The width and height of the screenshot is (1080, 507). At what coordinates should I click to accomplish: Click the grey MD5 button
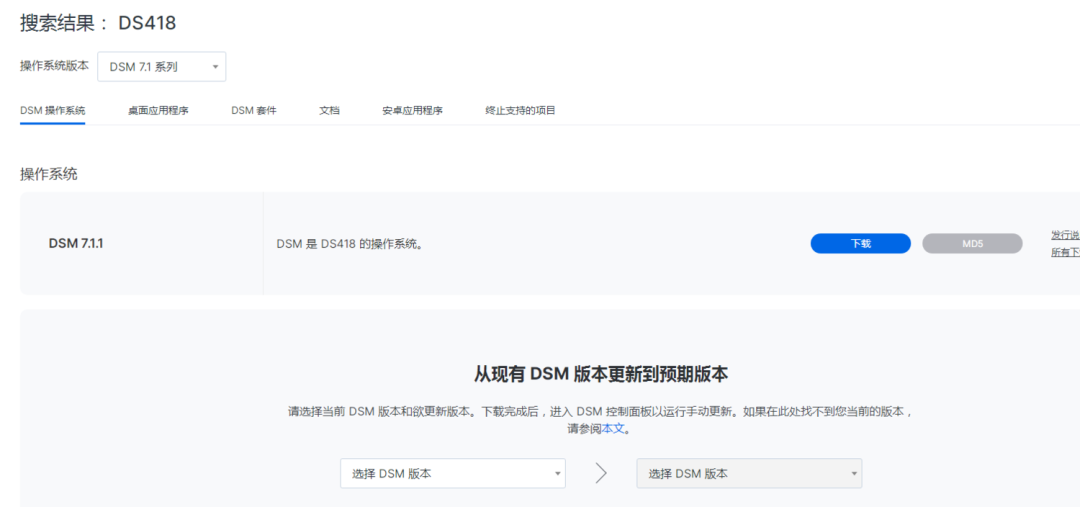click(972, 244)
